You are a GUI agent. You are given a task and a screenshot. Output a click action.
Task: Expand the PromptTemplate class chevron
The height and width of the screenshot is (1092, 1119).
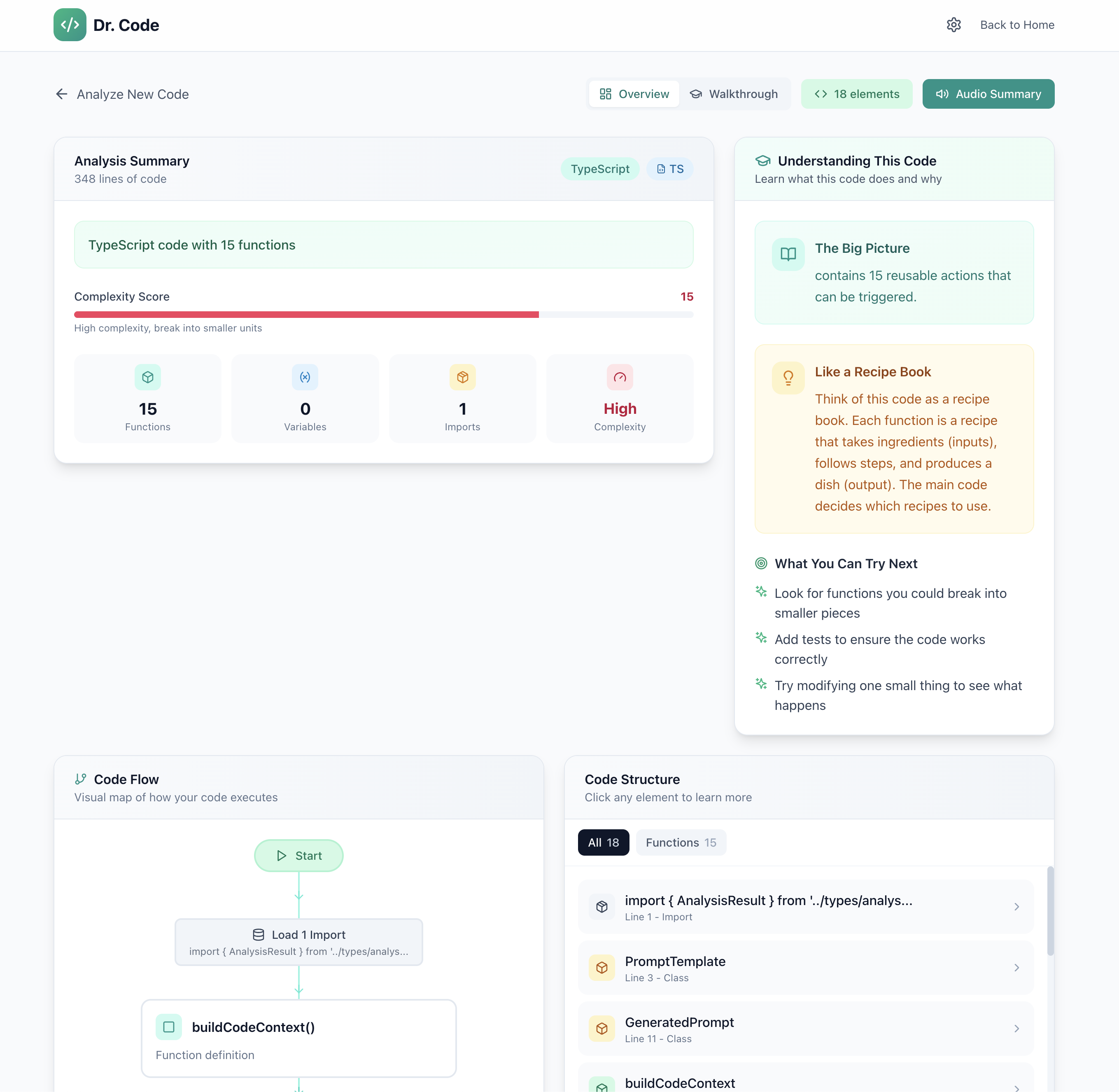1016,968
